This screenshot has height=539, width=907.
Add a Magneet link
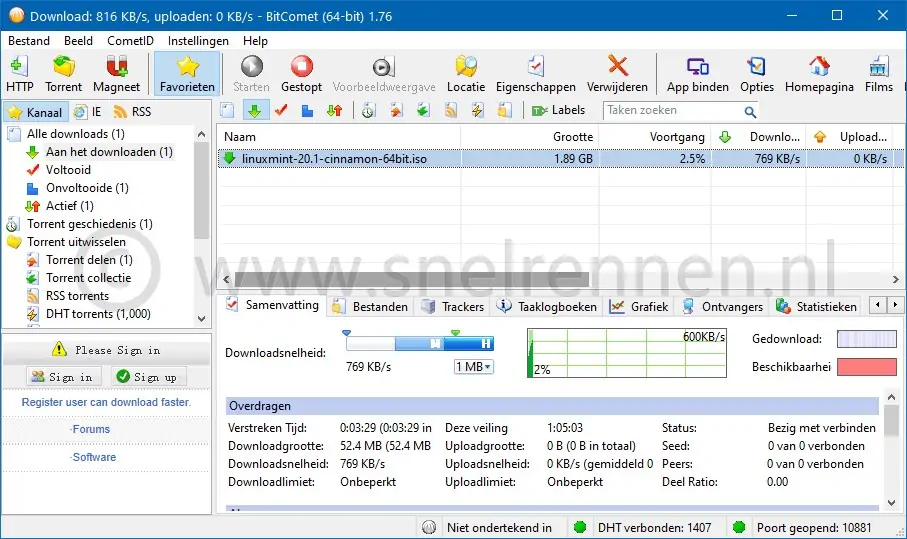coord(116,73)
